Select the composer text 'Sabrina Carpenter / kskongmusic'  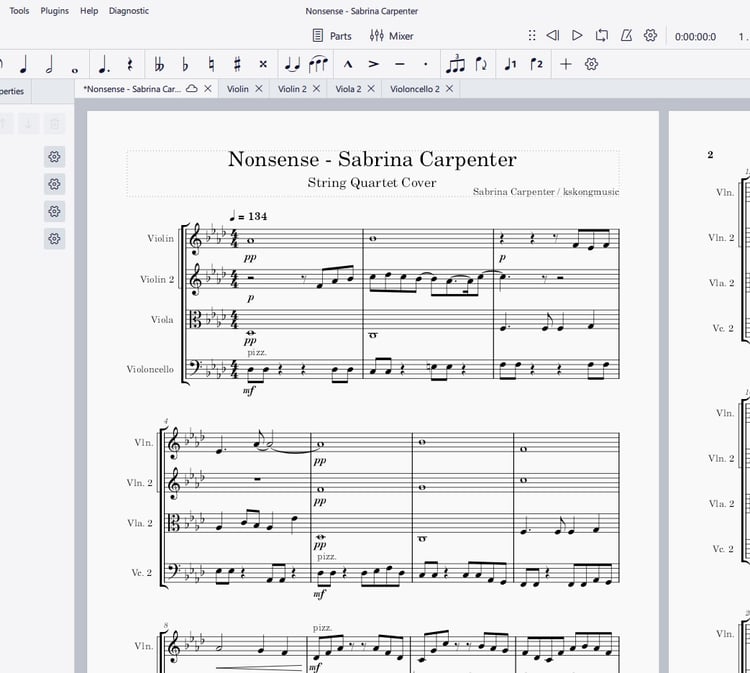coord(546,192)
